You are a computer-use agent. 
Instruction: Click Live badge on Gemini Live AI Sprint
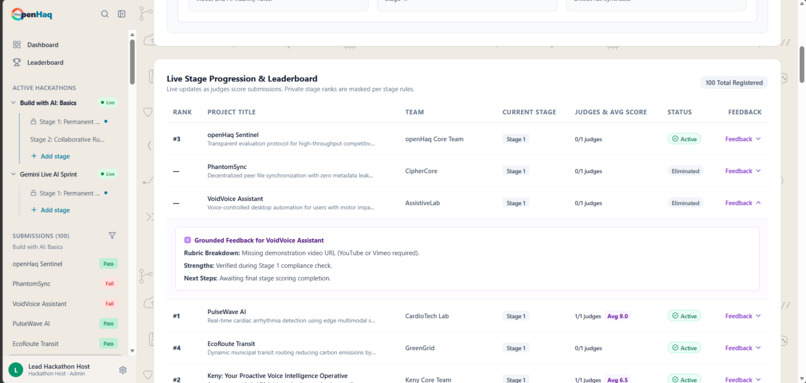(x=108, y=174)
